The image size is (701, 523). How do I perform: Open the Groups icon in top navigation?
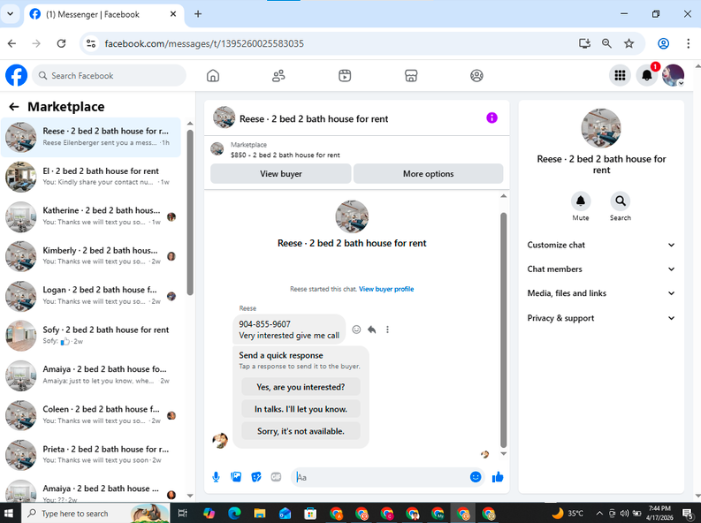(477, 76)
